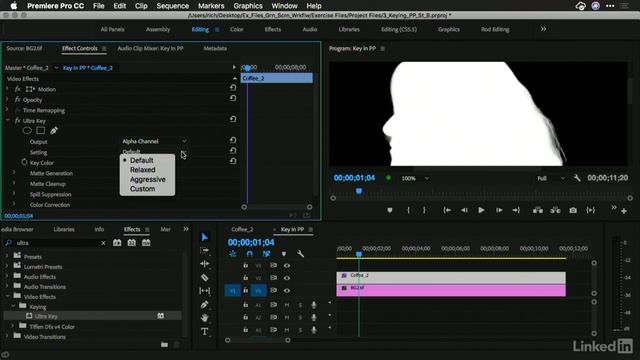Toggle V3 track output eye
This screenshot has width=640, height=360.
(287, 265)
